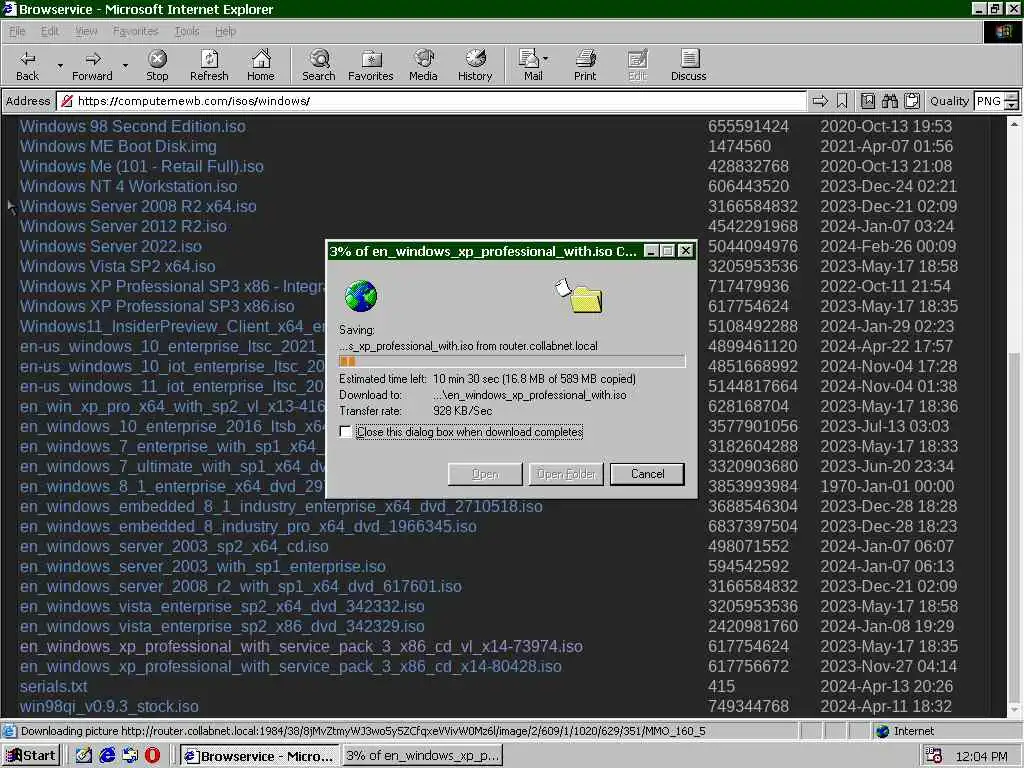The image size is (1024, 768).
Task: Print the current page
Action: point(585,65)
